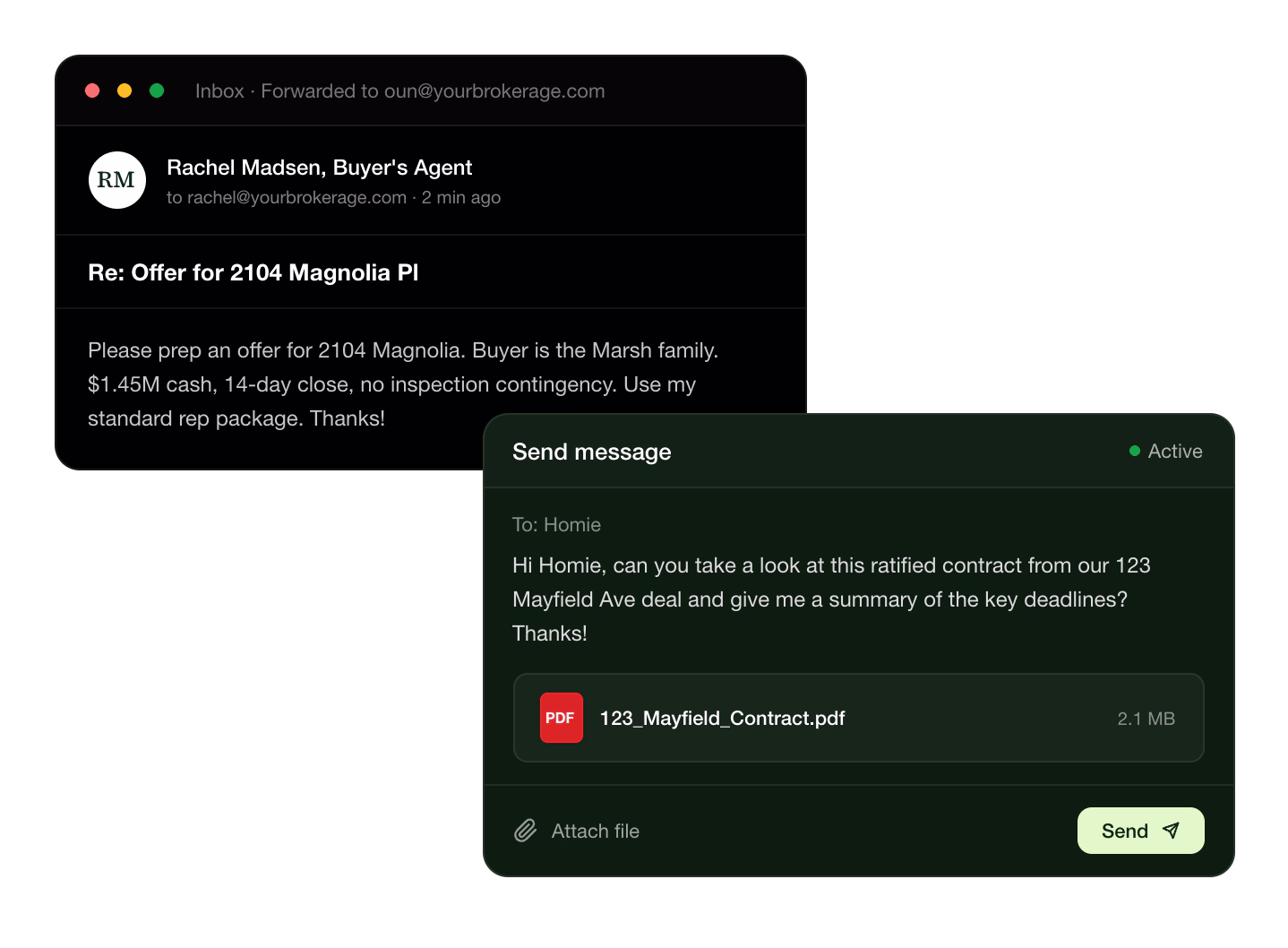1288x948 pixels.
Task: Click the Send message panel title
Action: 591,452
